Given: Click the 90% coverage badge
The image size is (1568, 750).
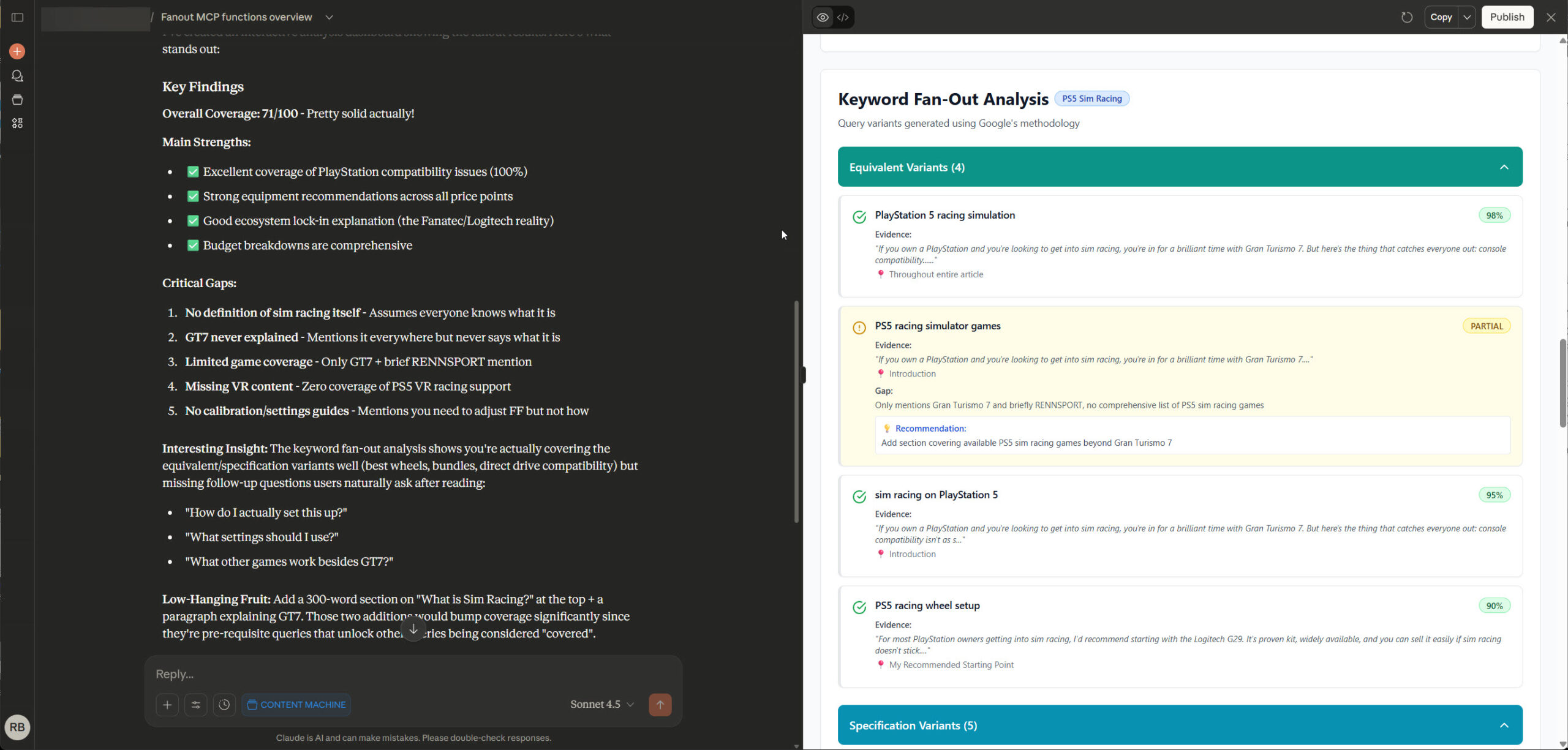Looking at the screenshot, I should coord(1494,606).
